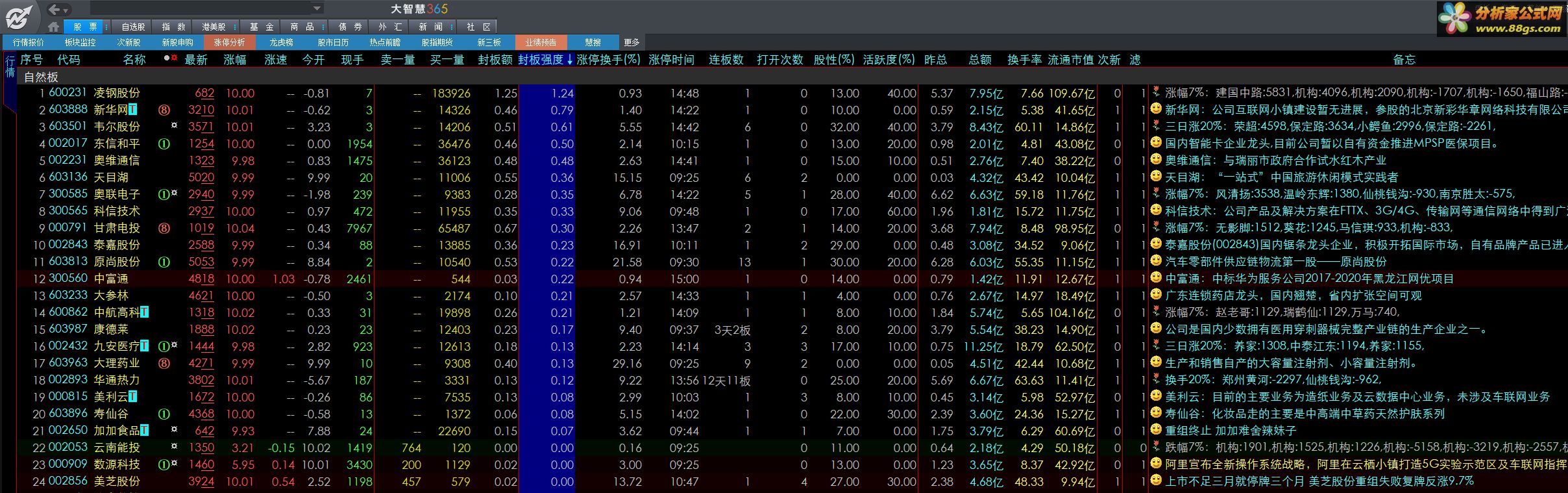1568x493 pixels.
Task: Select the 涨停分析 tab
Action: [x=229, y=42]
